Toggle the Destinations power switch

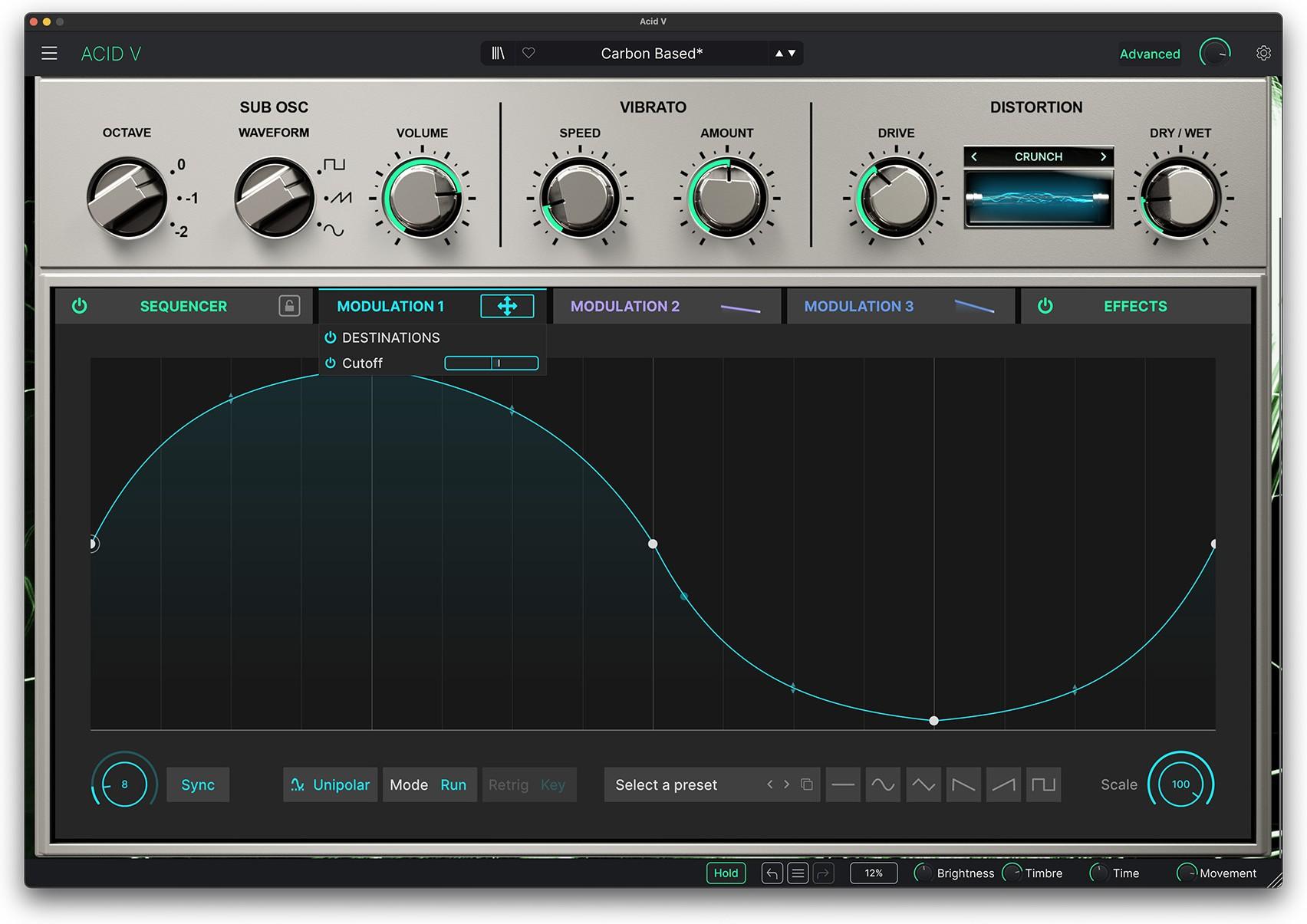coord(331,337)
